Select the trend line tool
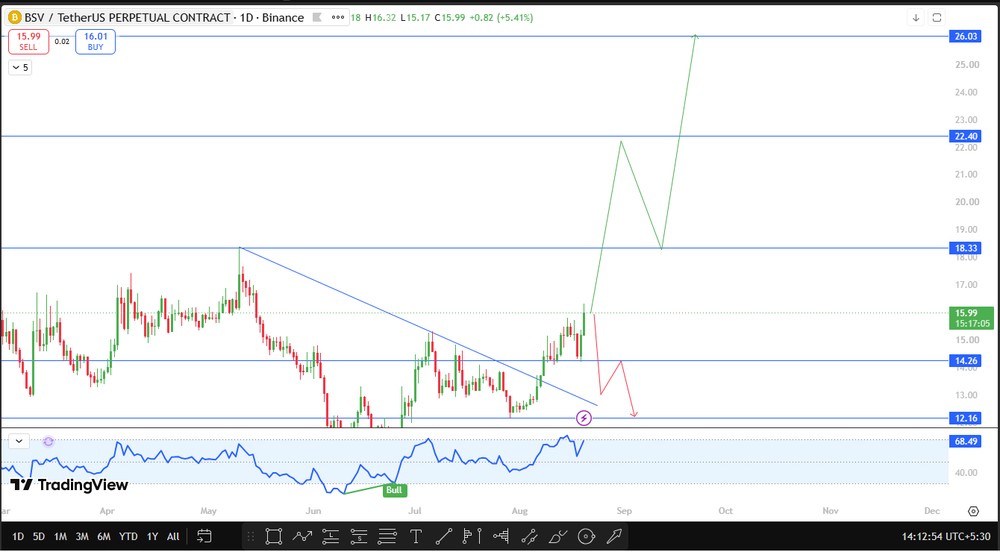Image resolution: width=1000 pixels, height=552 pixels. (444, 536)
